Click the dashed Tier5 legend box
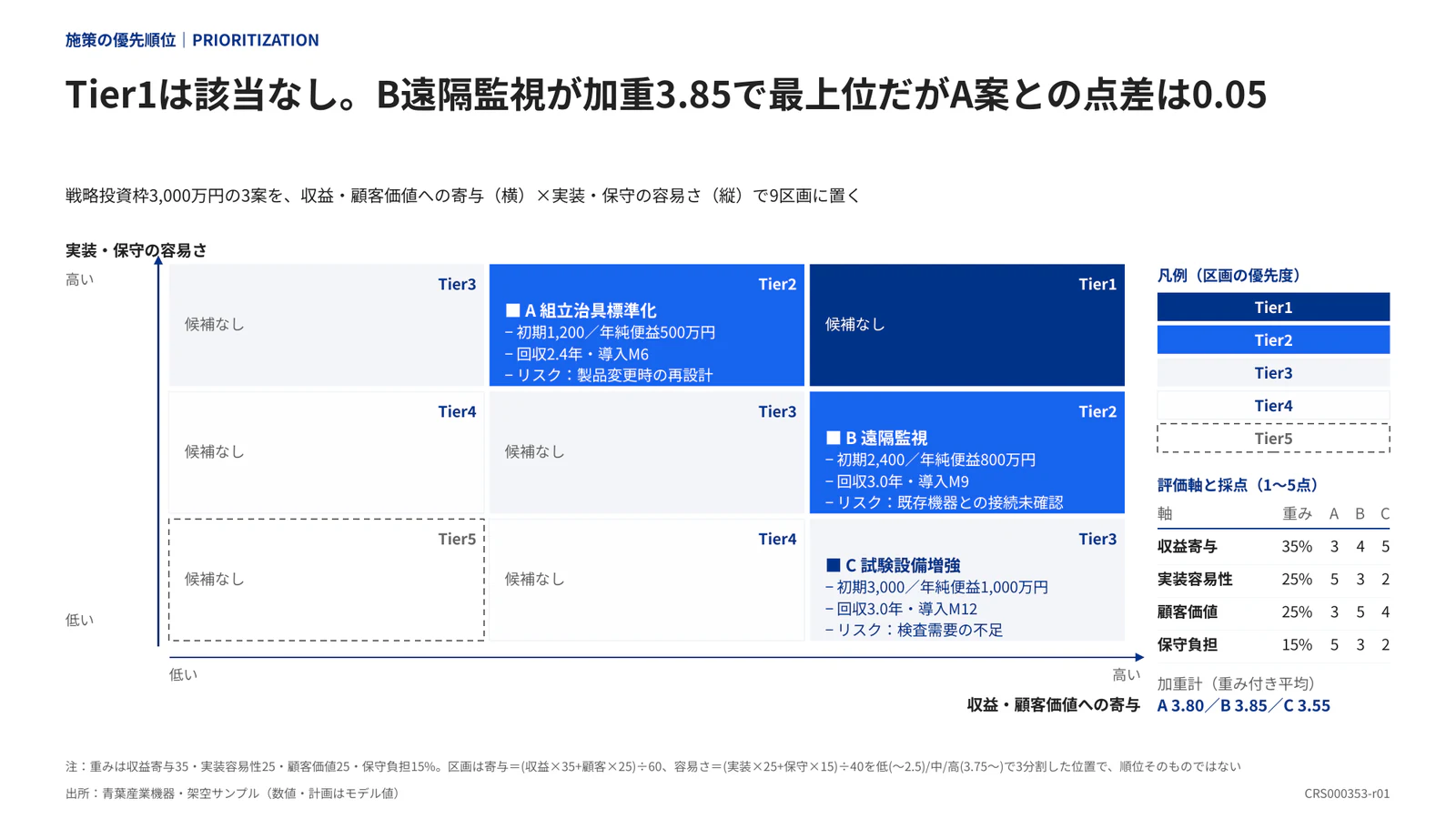The height and width of the screenshot is (819, 1456). tap(1273, 438)
